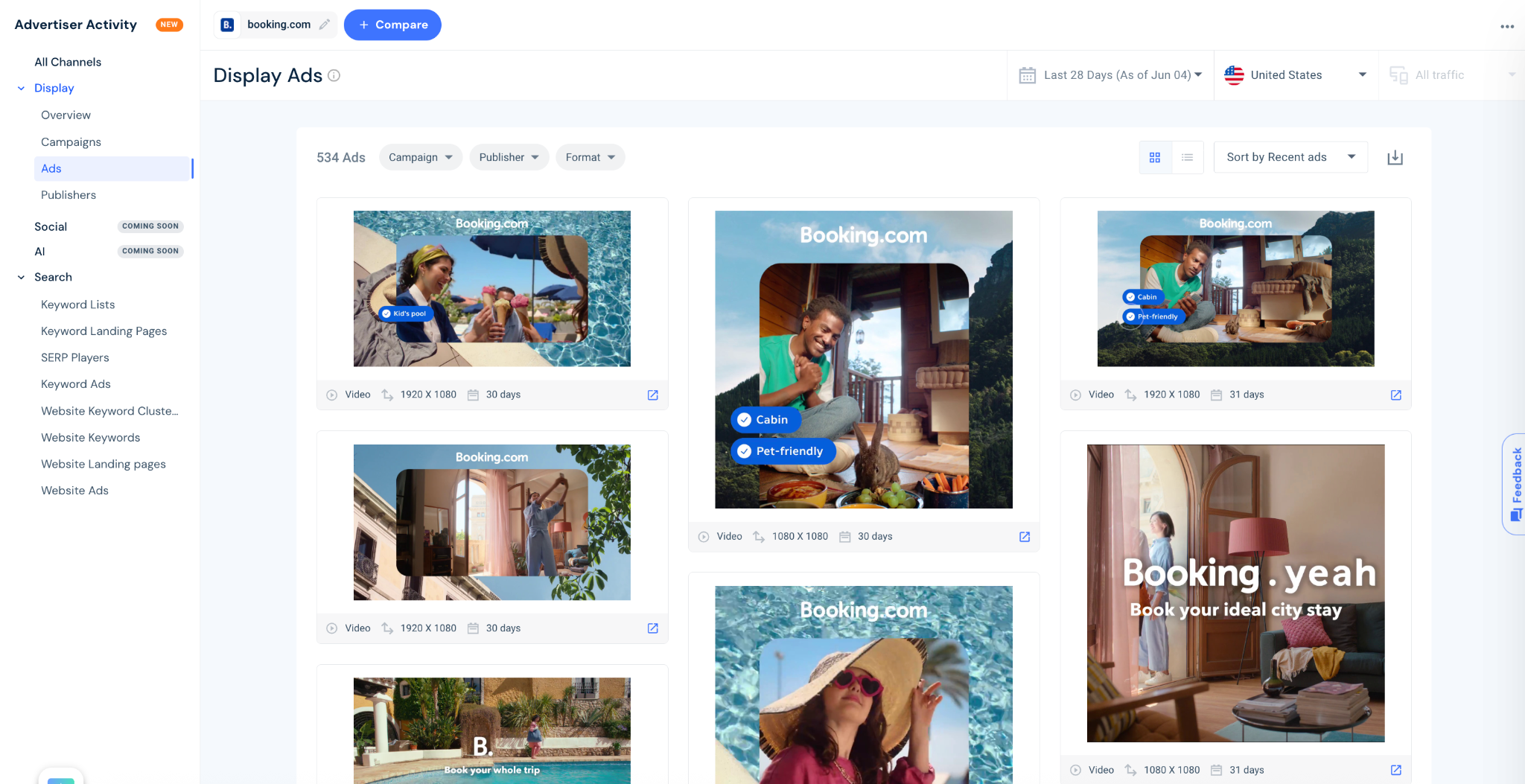Image resolution: width=1525 pixels, height=784 pixels.
Task: Switch to grid view layout
Action: coord(1155,157)
